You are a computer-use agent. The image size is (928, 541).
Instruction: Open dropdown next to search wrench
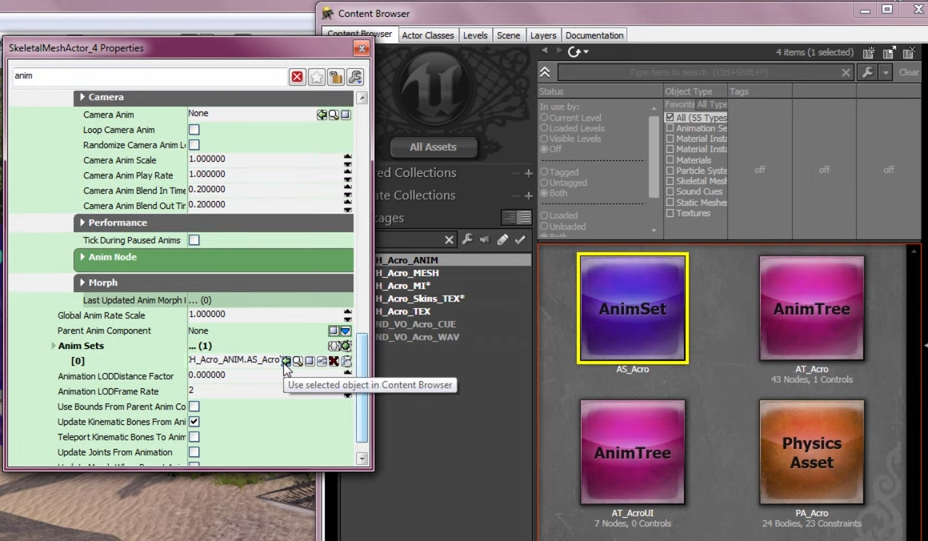(x=886, y=72)
